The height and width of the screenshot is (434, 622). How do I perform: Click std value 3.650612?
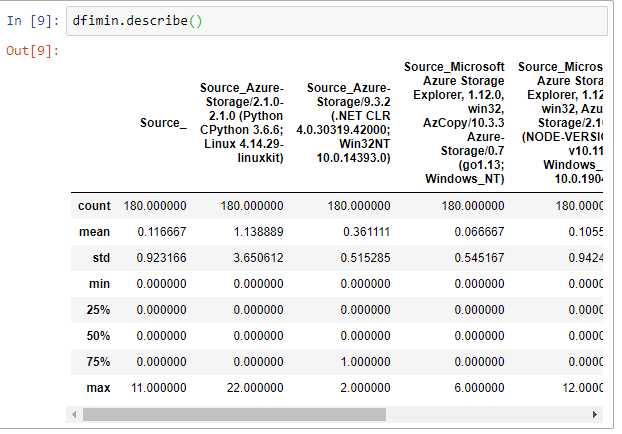coord(259,258)
